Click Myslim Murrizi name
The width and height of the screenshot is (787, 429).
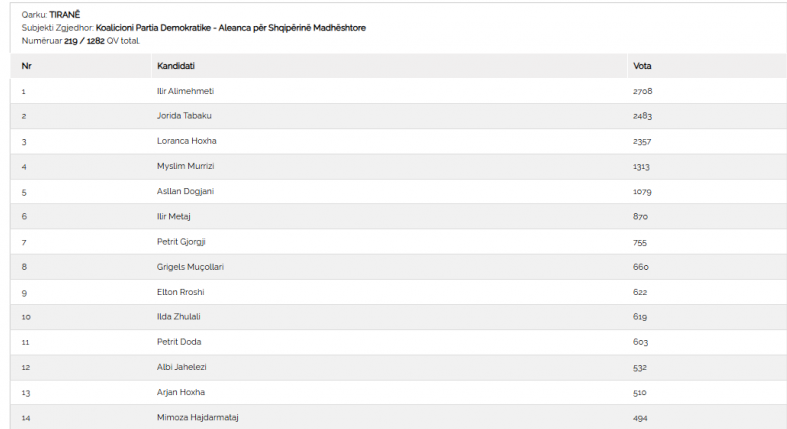tap(185, 166)
